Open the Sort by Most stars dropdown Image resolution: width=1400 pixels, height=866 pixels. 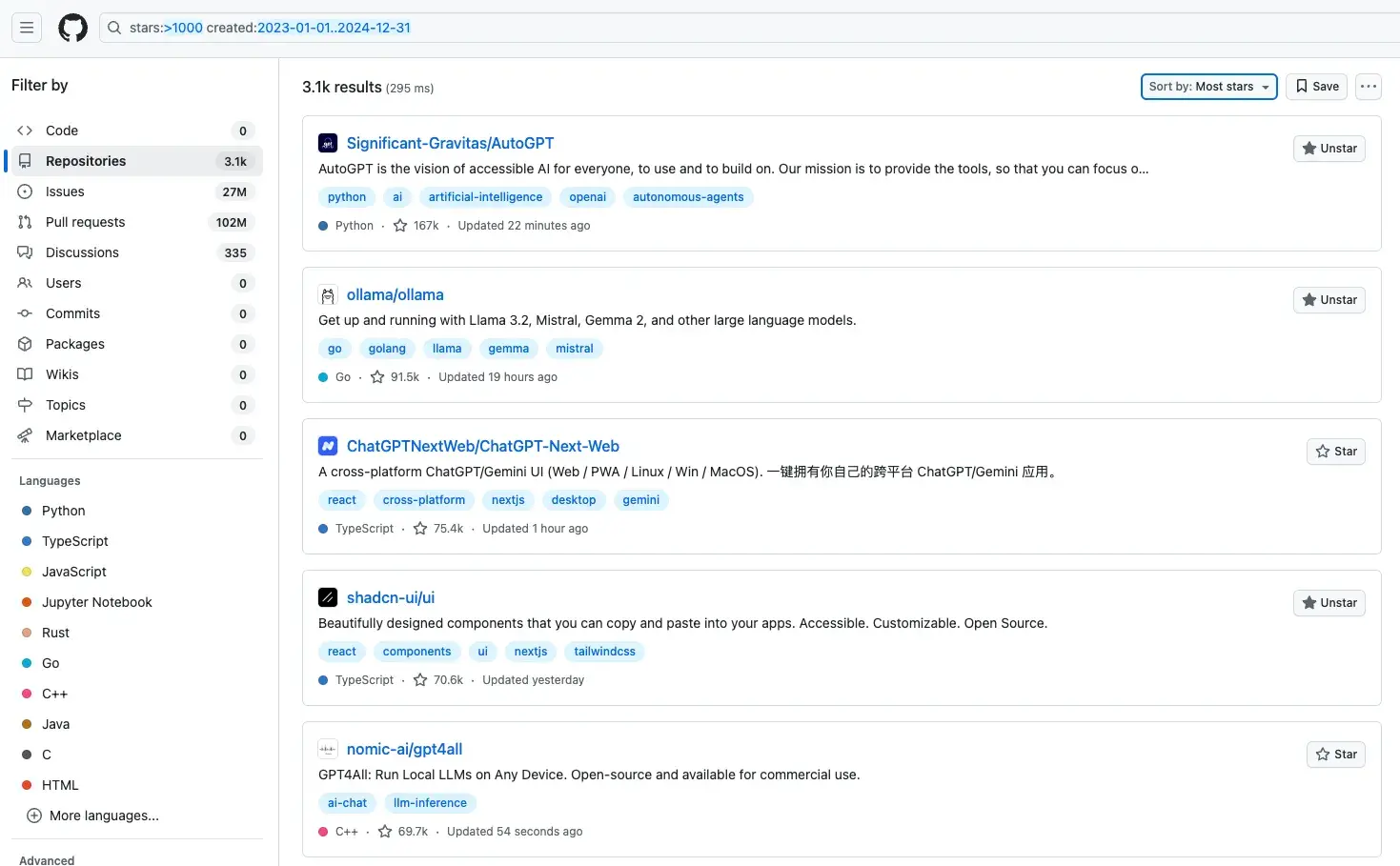coord(1208,87)
